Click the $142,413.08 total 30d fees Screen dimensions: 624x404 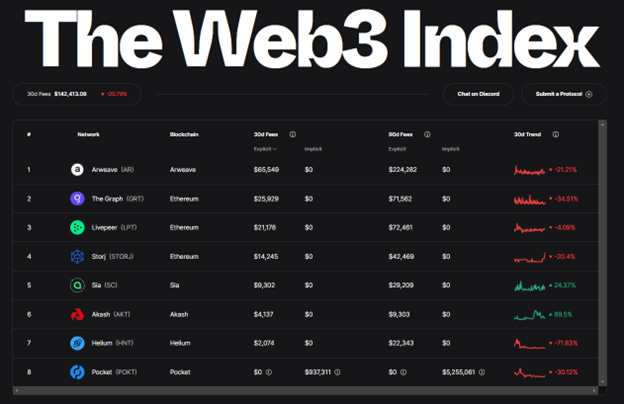70,94
